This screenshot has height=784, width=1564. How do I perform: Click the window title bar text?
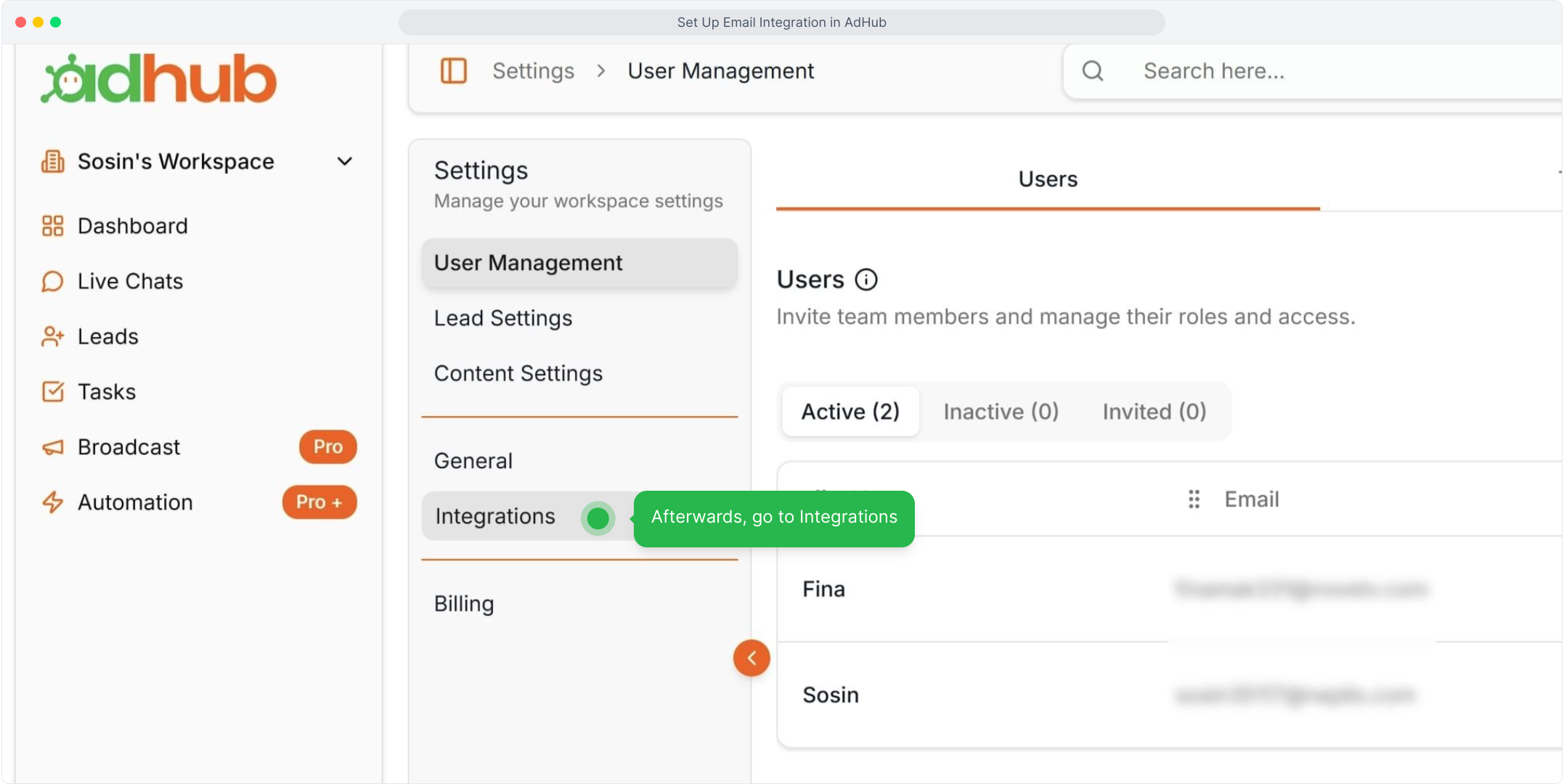[x=781, y=23]
